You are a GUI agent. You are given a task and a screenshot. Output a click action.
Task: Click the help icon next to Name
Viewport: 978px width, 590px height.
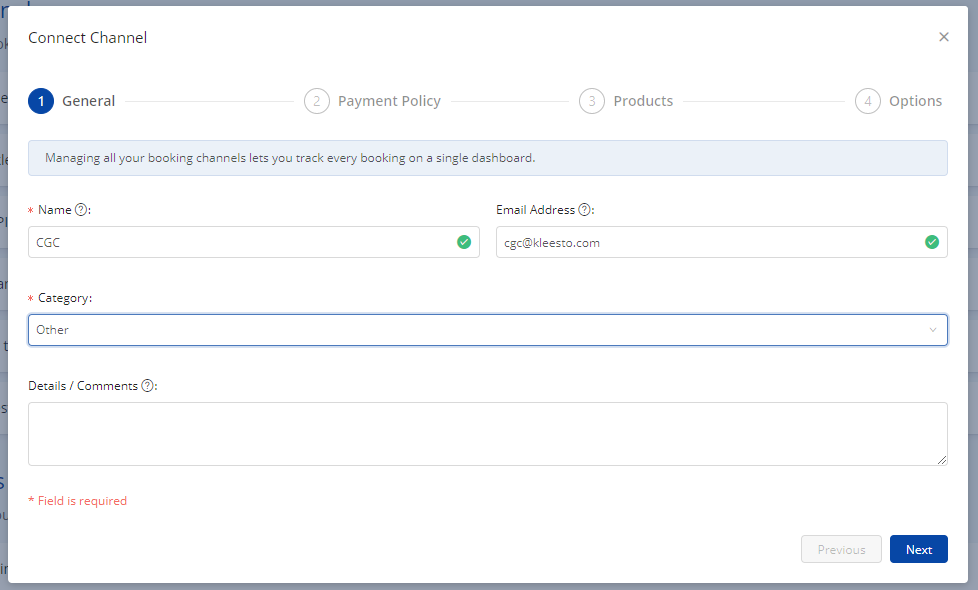point(82,210)
